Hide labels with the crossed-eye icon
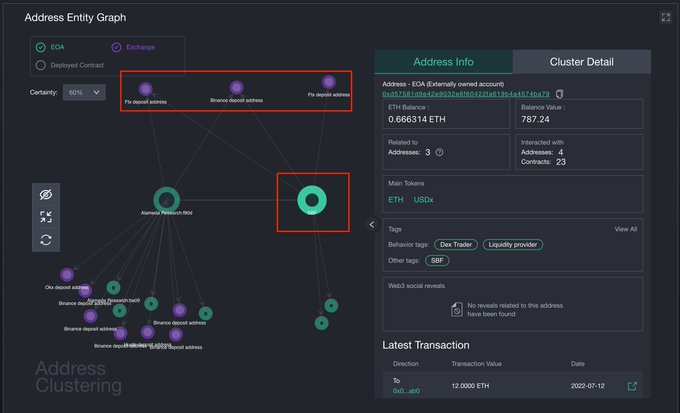 46,195
